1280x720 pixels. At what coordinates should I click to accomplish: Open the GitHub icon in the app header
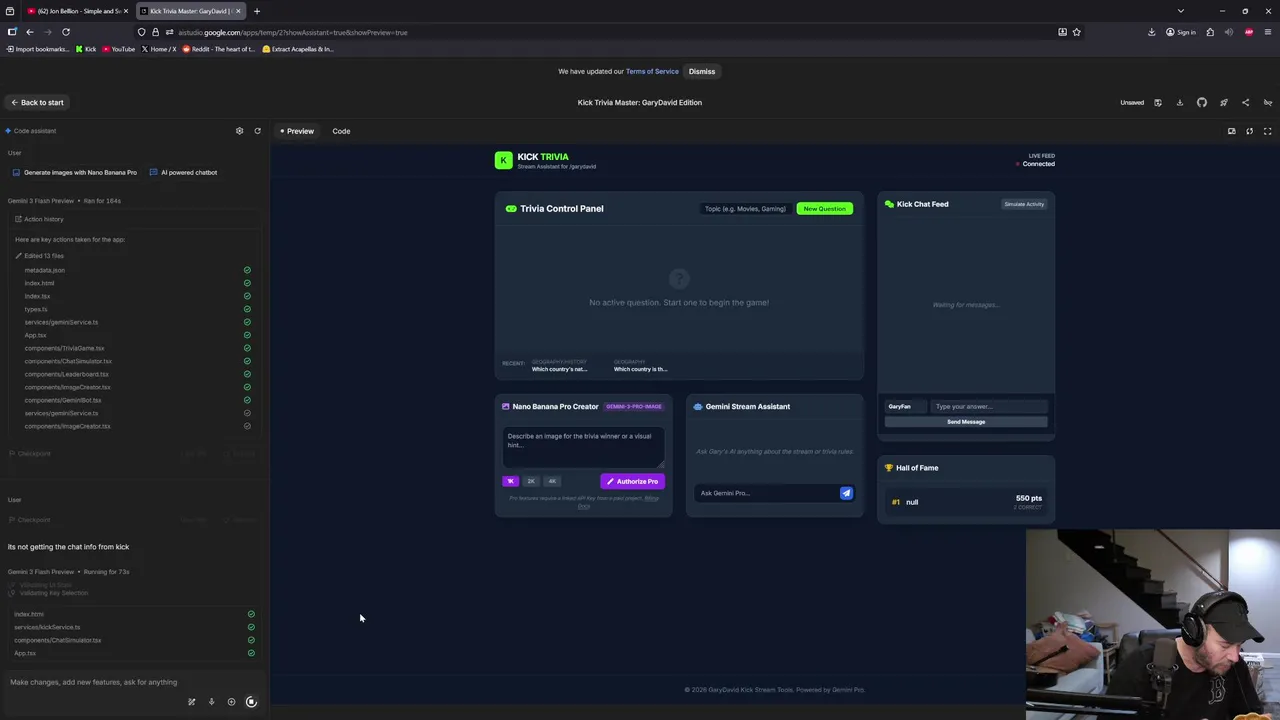coord(1202,102)
